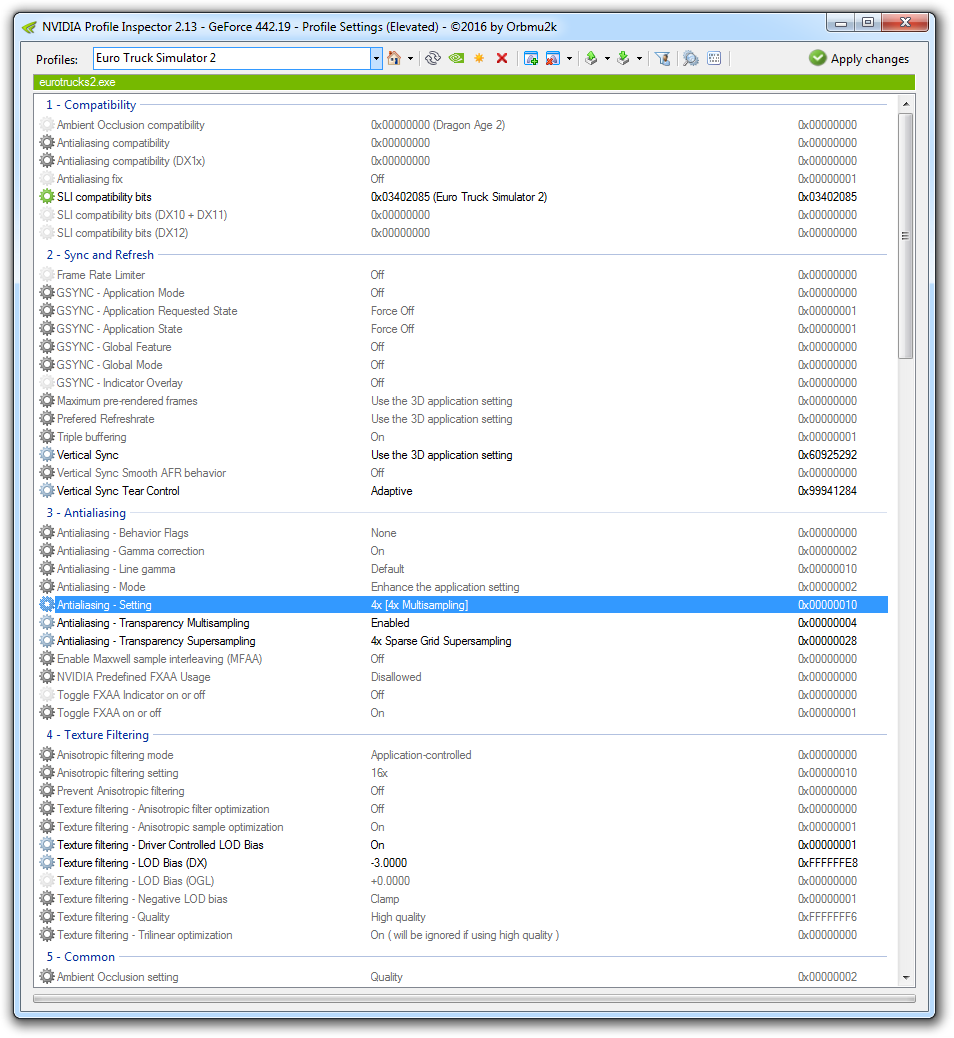Select 'Antialiasing - Mode' row
This screenshot has width=954, height=1038.
tap(463, 587)
